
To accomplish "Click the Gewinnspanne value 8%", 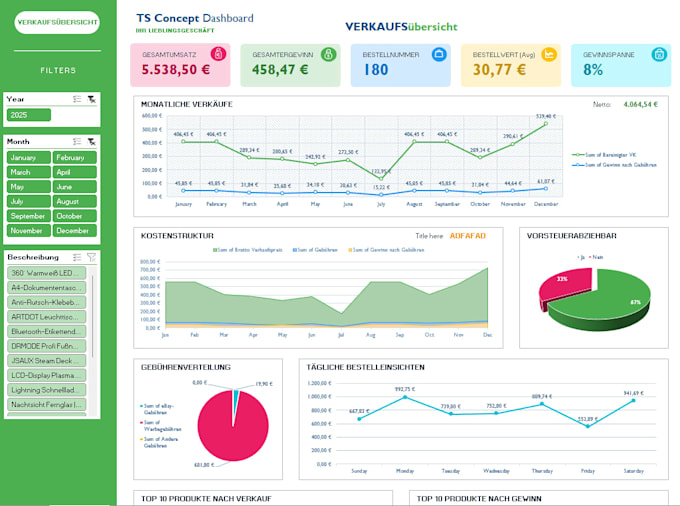I will pos(593,70).
